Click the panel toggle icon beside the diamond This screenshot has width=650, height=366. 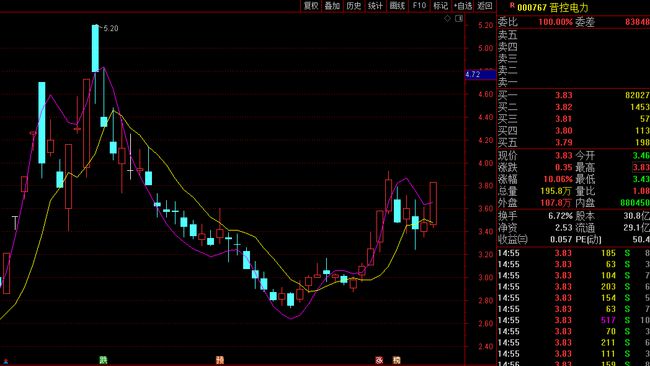pyautogui.click(x=458, y=18)
